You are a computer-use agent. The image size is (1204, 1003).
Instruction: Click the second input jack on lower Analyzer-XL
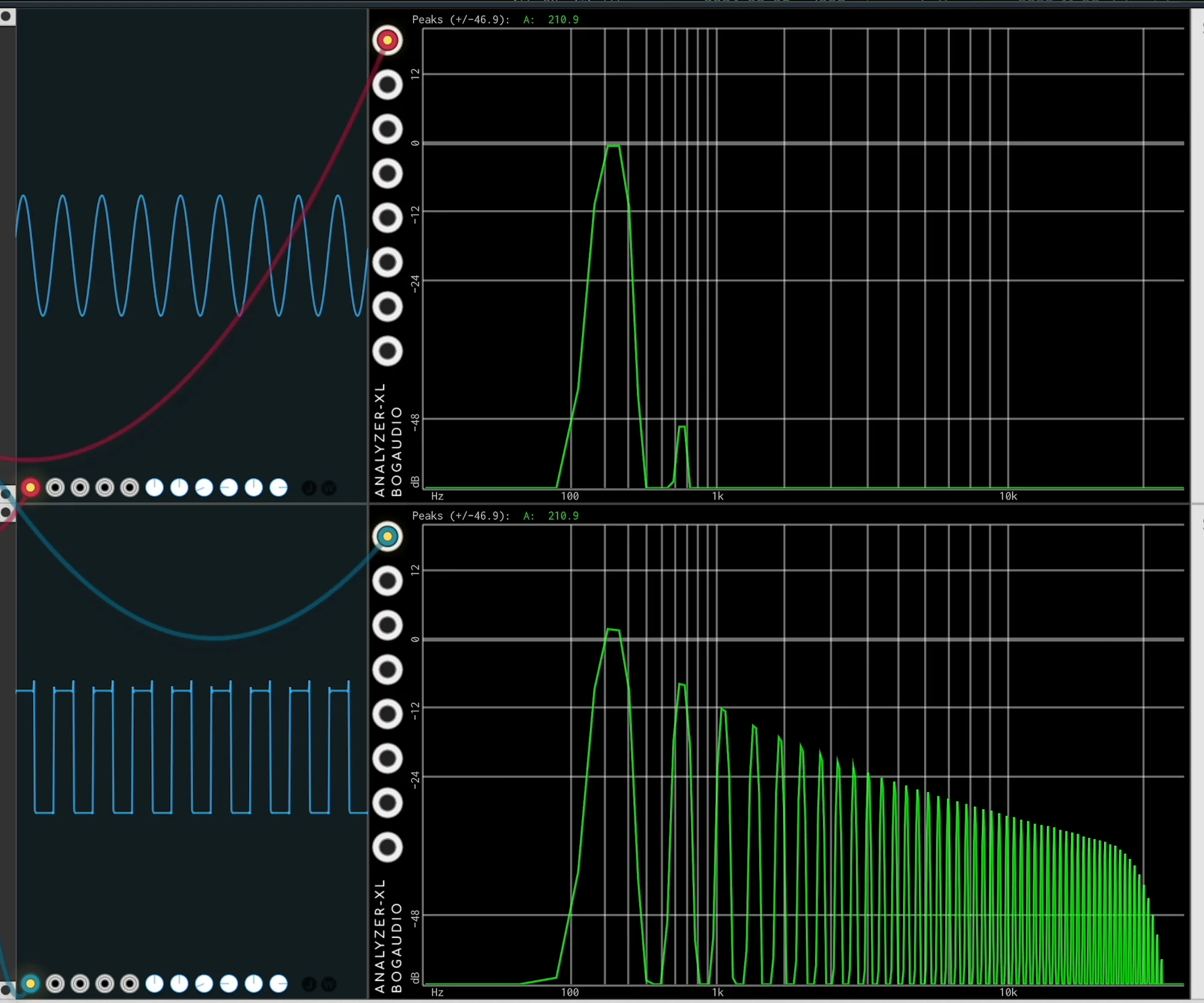click(x=387, y=581)
